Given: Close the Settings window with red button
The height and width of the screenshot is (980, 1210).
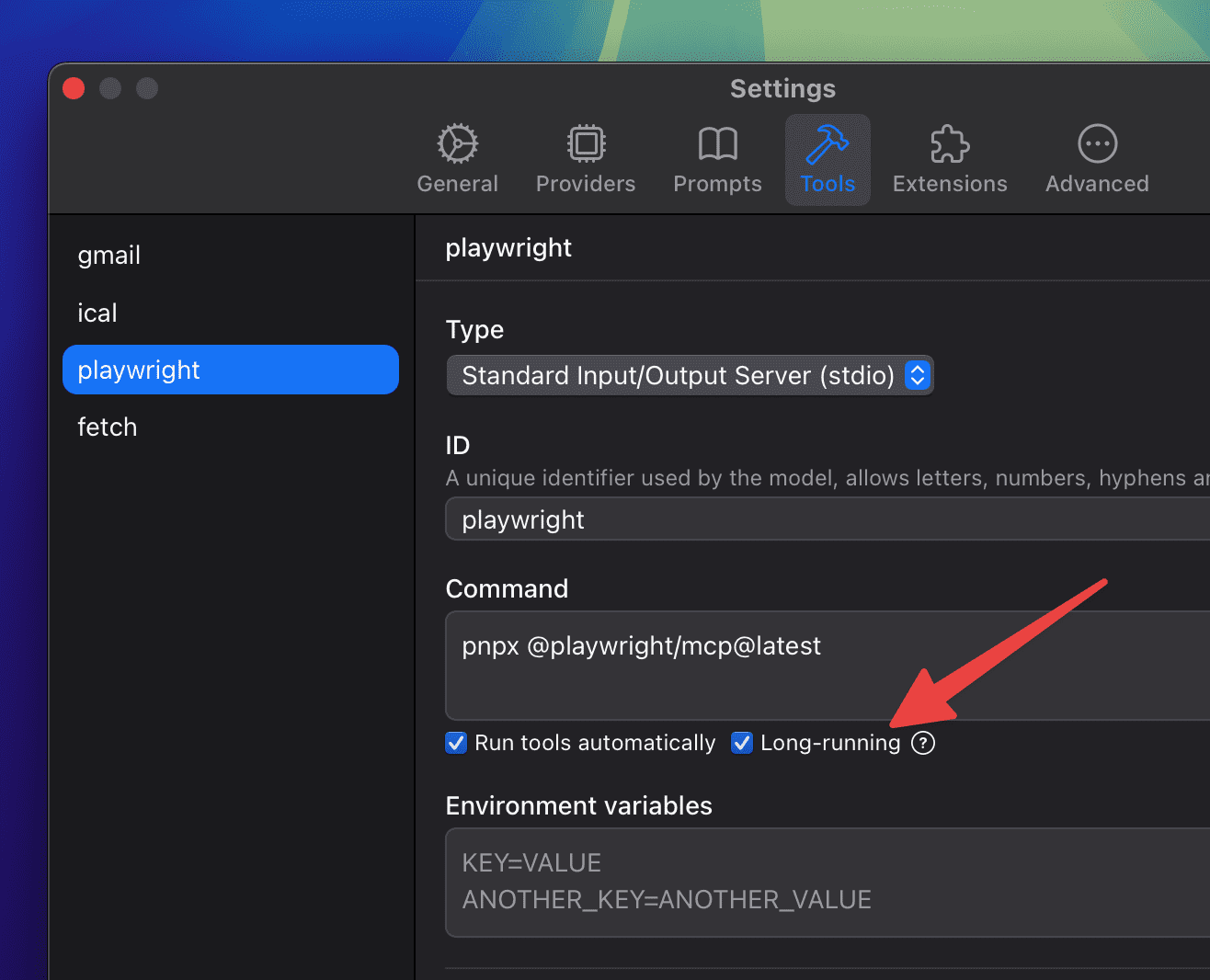Looking at the screenshot, I should point(74,88).
